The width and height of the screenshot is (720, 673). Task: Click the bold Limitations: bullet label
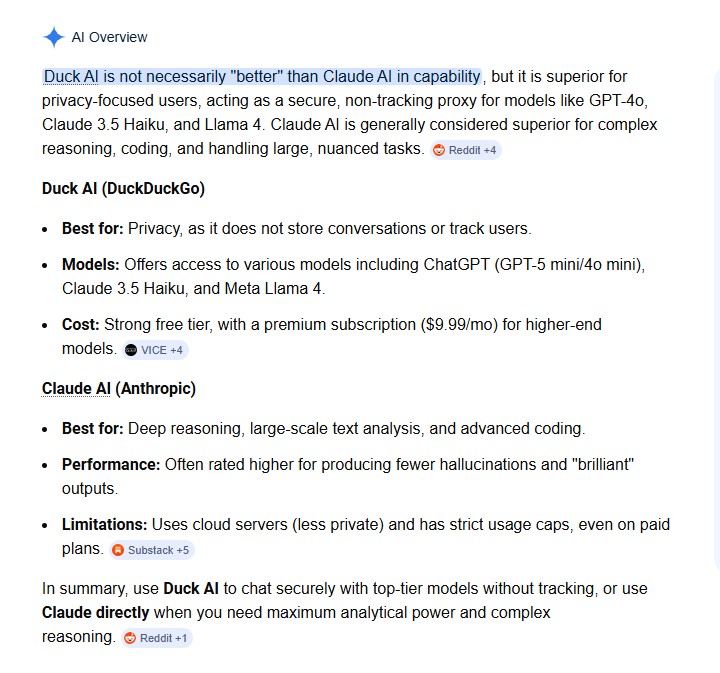pos(105,524)
